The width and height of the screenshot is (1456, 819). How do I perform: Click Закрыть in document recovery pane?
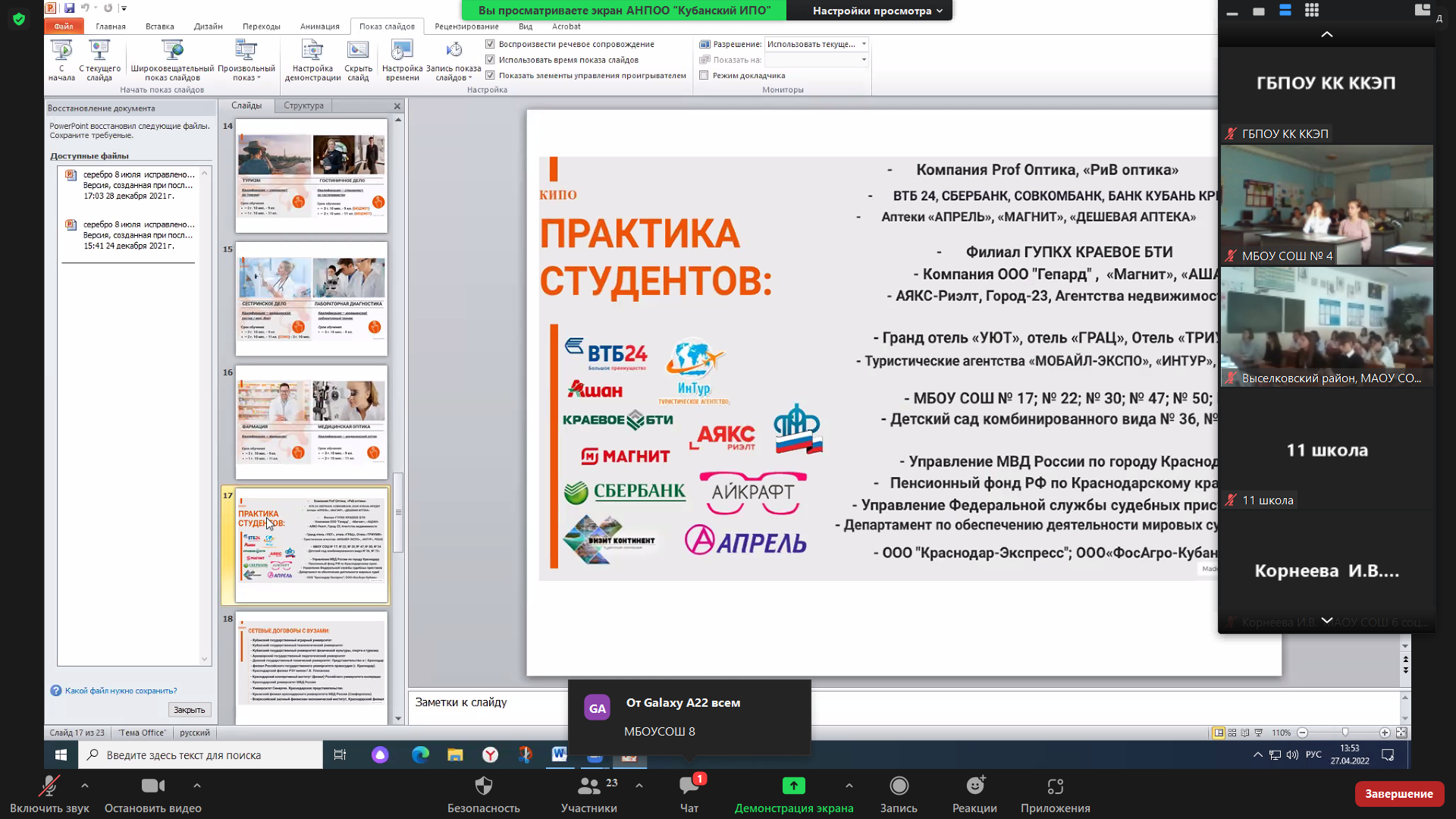(189, 710)
